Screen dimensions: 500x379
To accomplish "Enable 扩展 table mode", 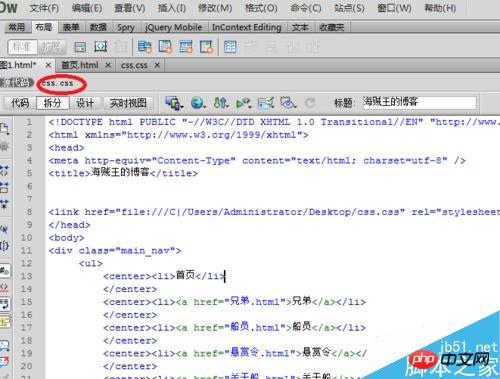I will click(x=51, y=47).
